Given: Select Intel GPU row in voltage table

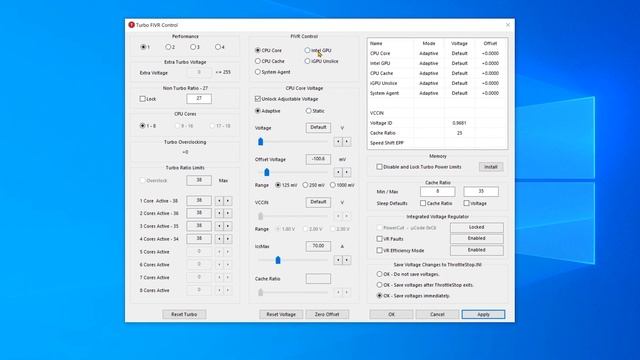Looking at the screenshot, I should 437,63.
